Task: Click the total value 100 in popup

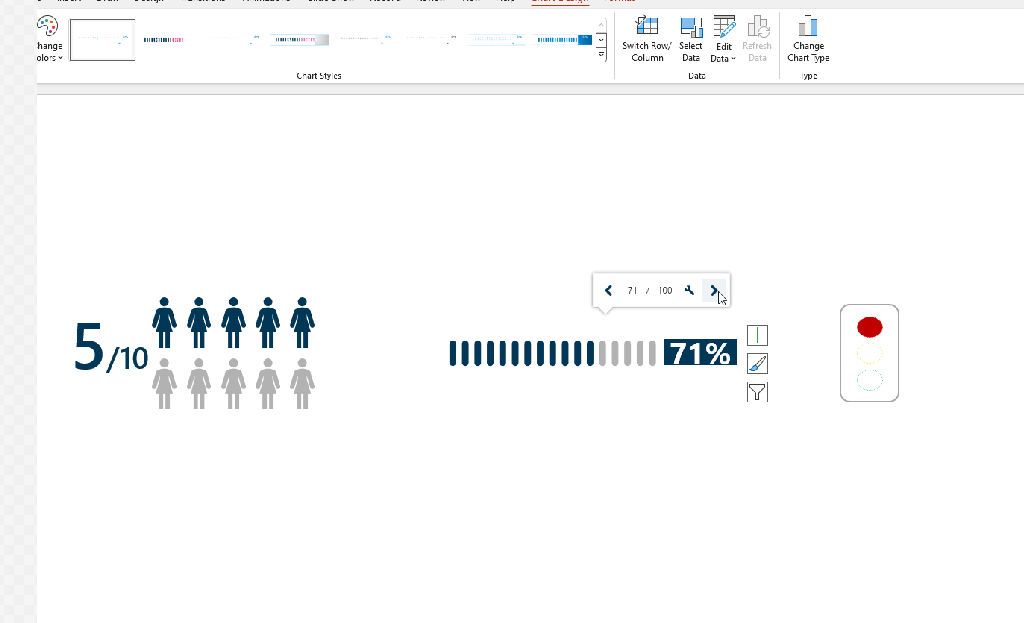Action: 665,291
